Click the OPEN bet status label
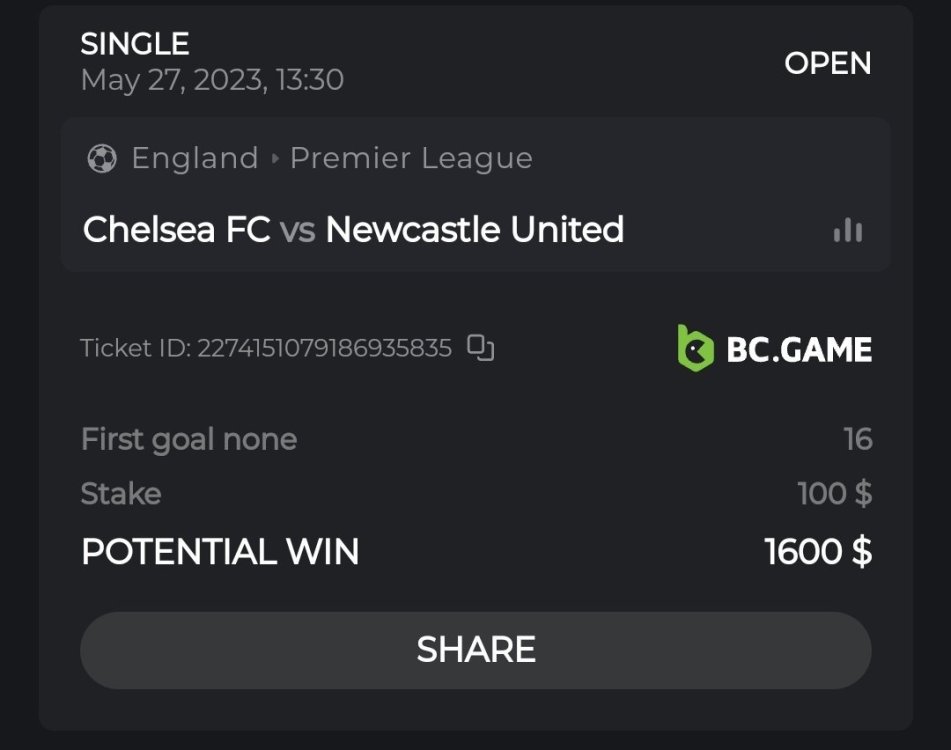 tap(827, 63)
